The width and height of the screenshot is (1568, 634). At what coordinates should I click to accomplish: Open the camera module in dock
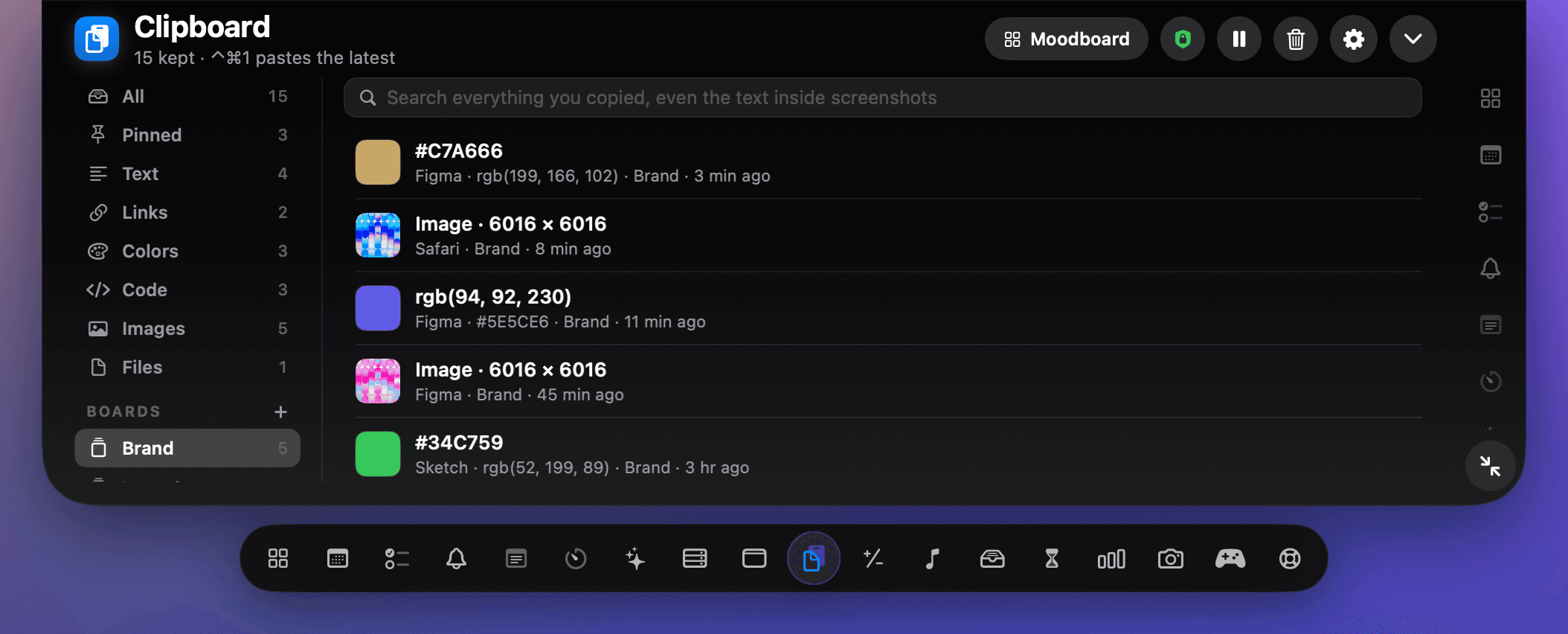[1171, 559]
